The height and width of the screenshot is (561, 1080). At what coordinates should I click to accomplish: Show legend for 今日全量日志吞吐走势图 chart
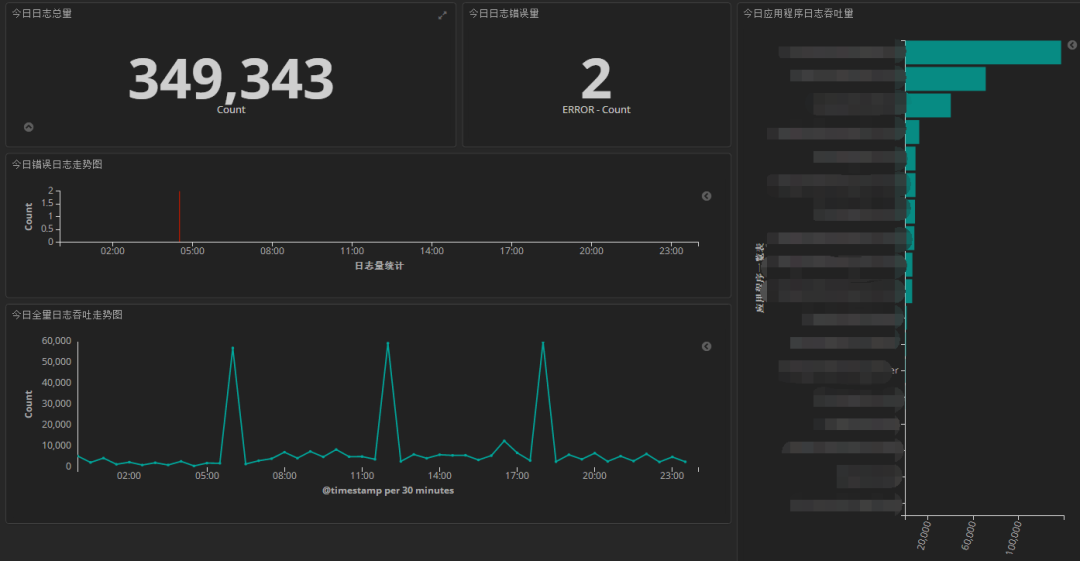(706, 347)
